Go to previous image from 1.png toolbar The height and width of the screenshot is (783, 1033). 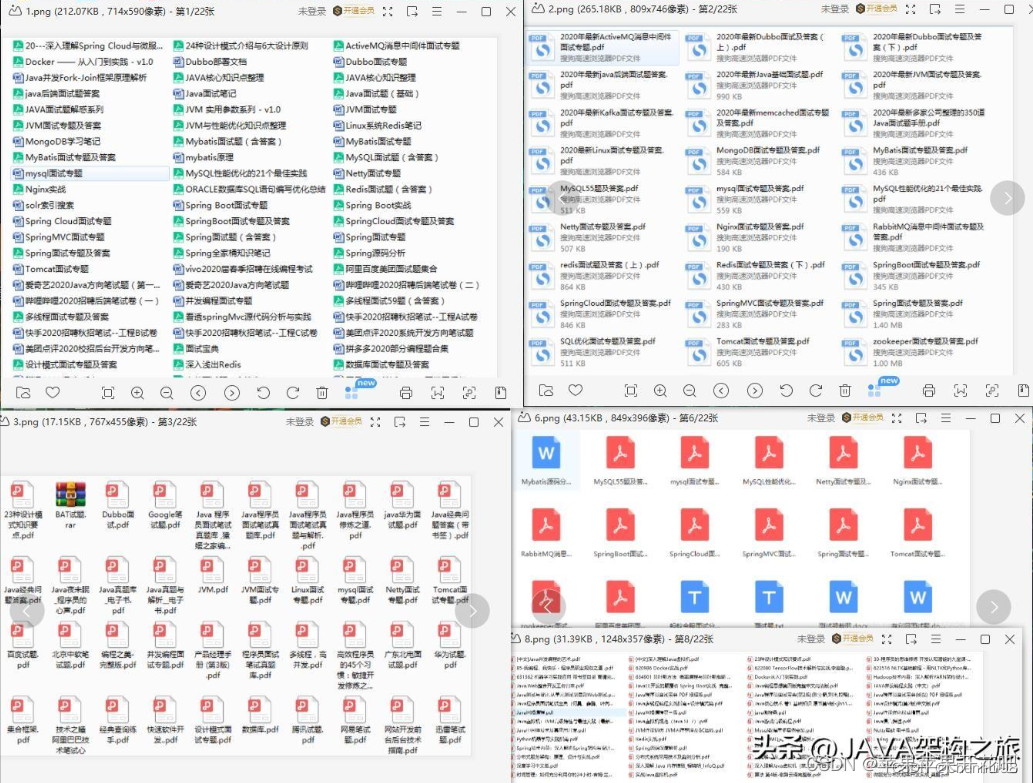198,393
